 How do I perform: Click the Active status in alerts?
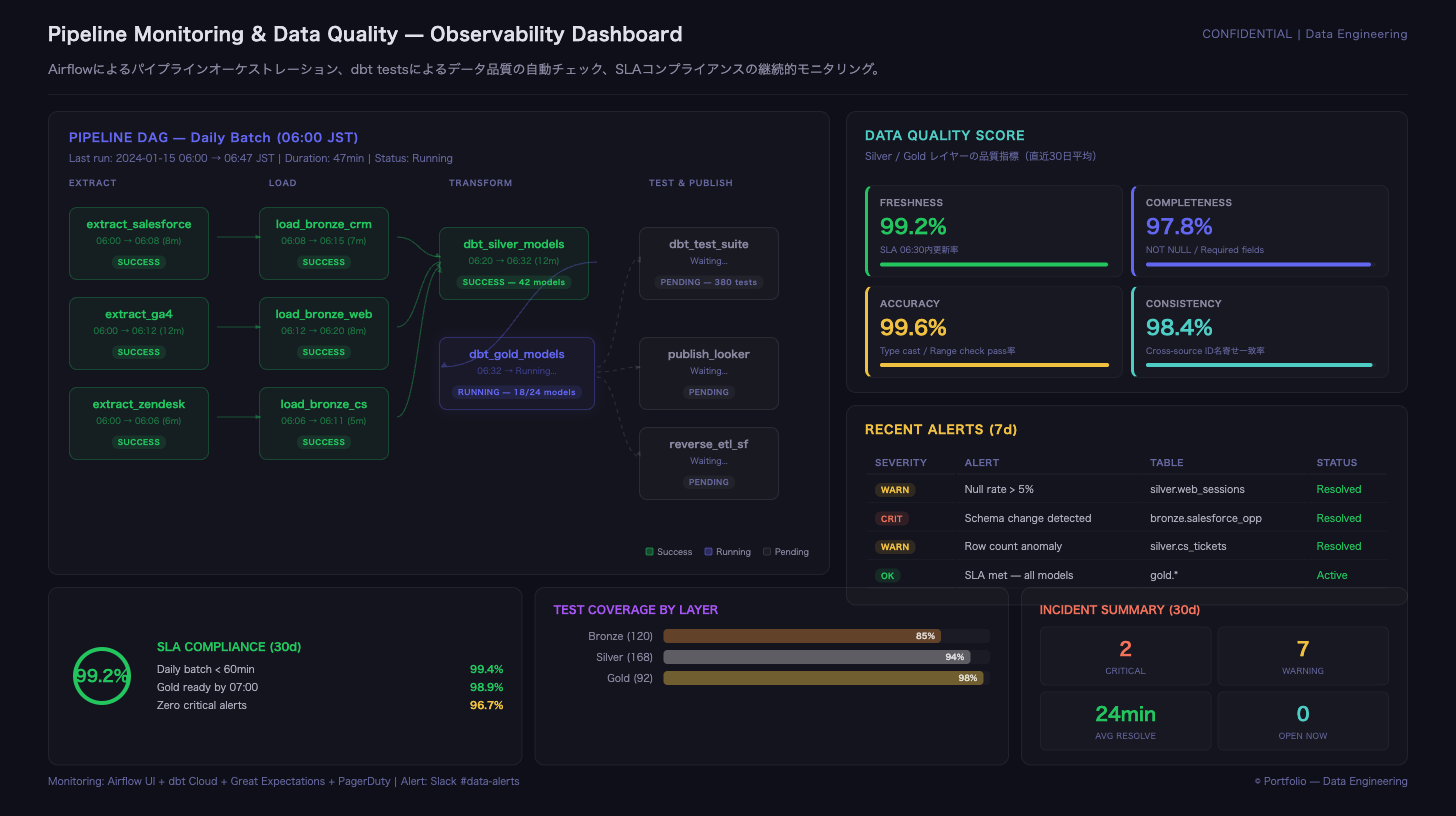(x=1331, y=576)
